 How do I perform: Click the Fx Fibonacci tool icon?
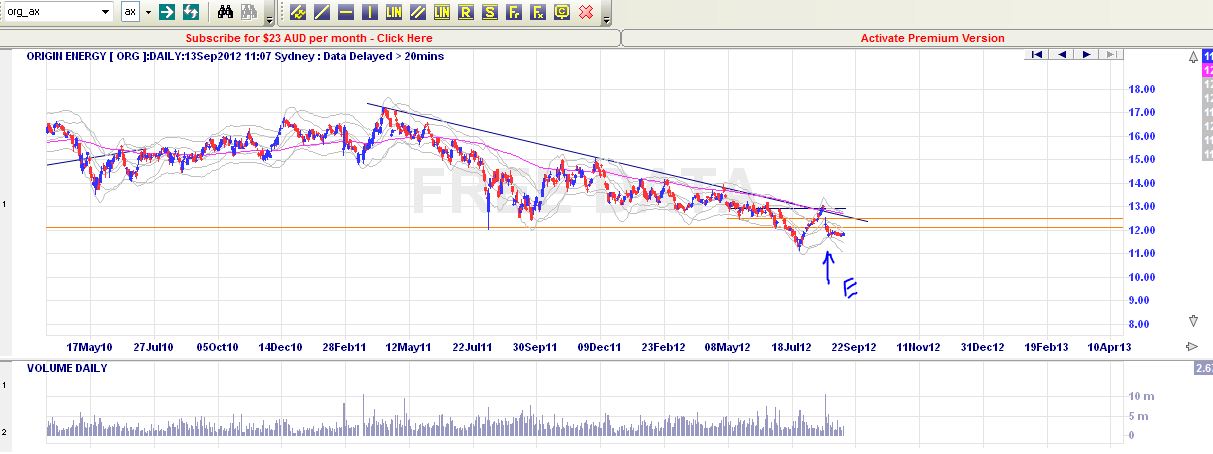pyautogui.click(x=537, y=12)
